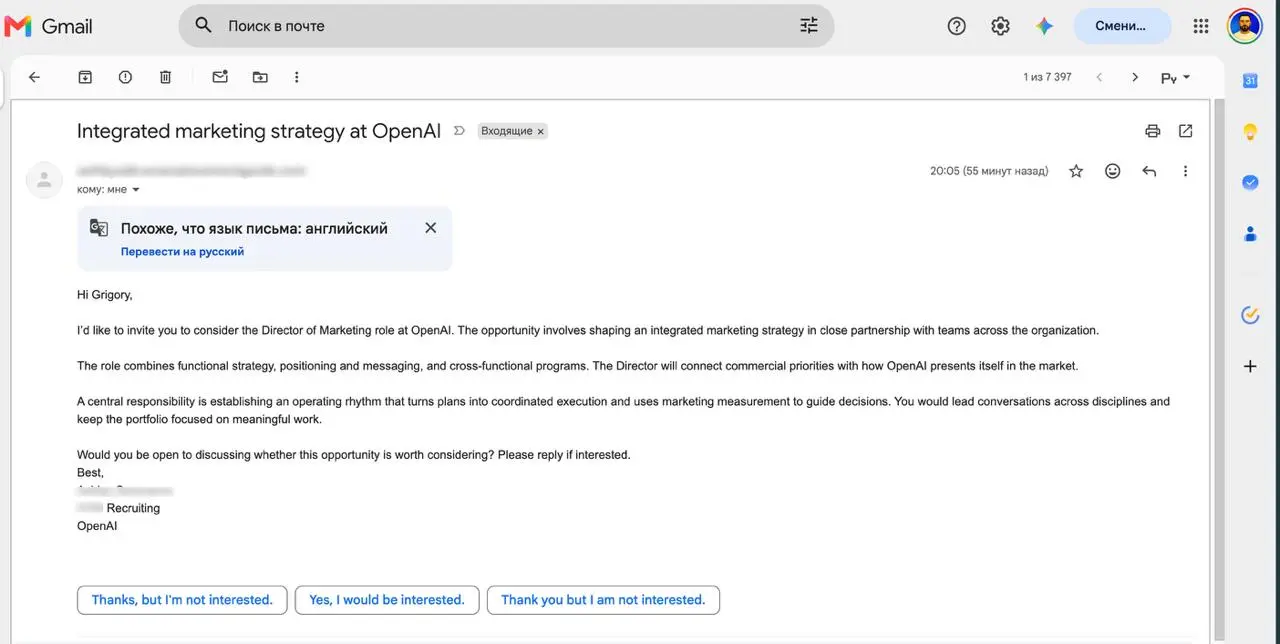Click the search magnifier icon
1280x644 pixels.
click(x=203, y=26)
